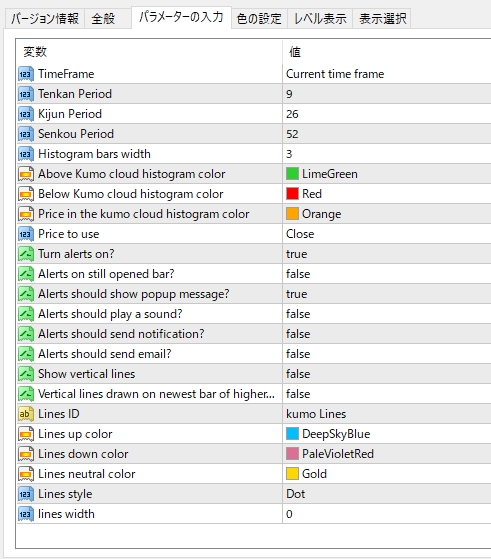Click Vertical lines drawn on newest bar icon
This screenshot has height=559, width=491.
coord(26,394)
